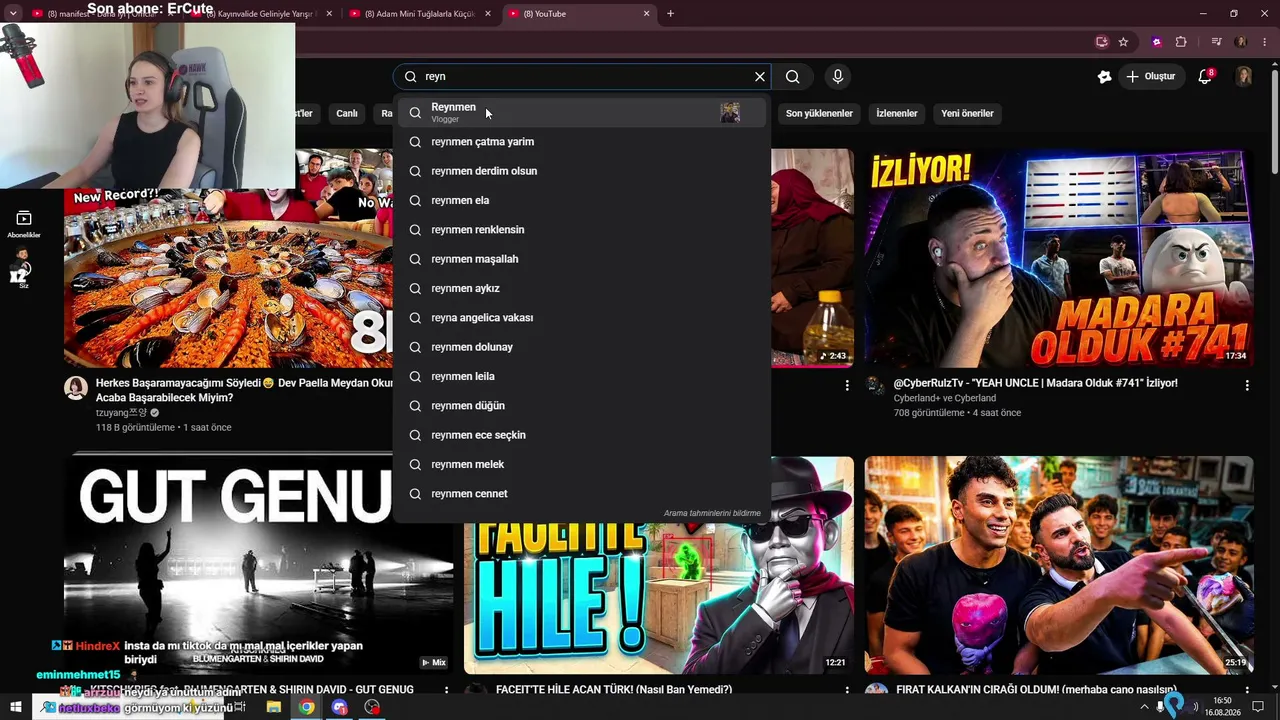Open options menu for the Madara Olduk video

point(1247,385)
